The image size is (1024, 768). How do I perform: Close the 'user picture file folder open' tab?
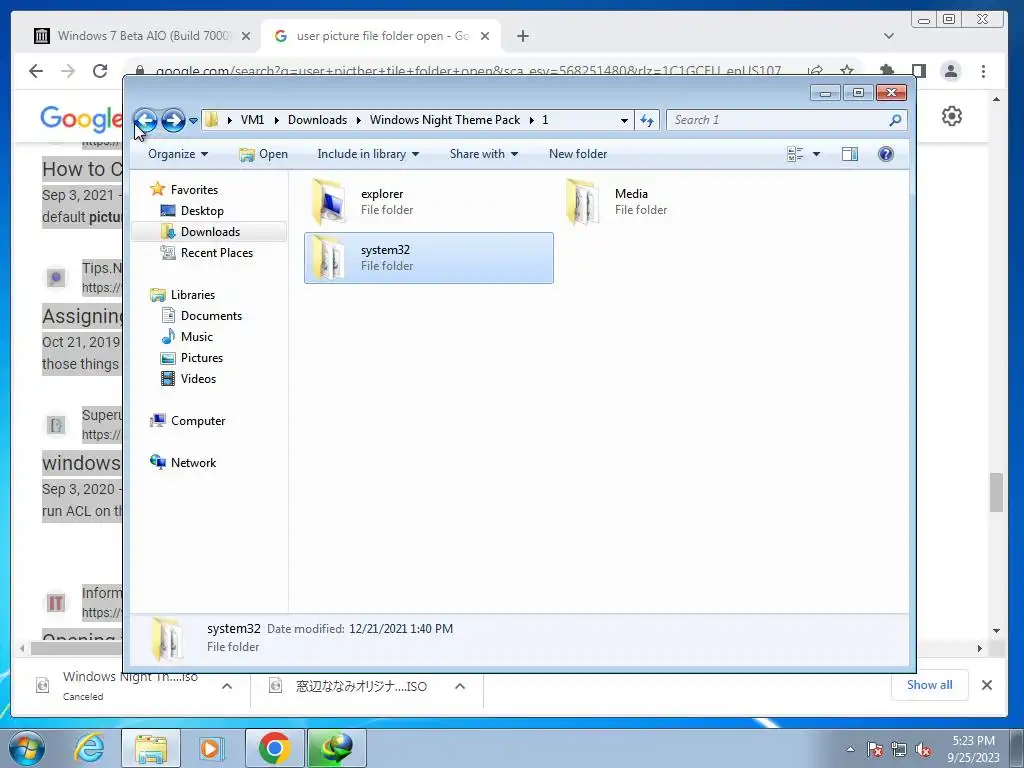click(x=485, y=36)
